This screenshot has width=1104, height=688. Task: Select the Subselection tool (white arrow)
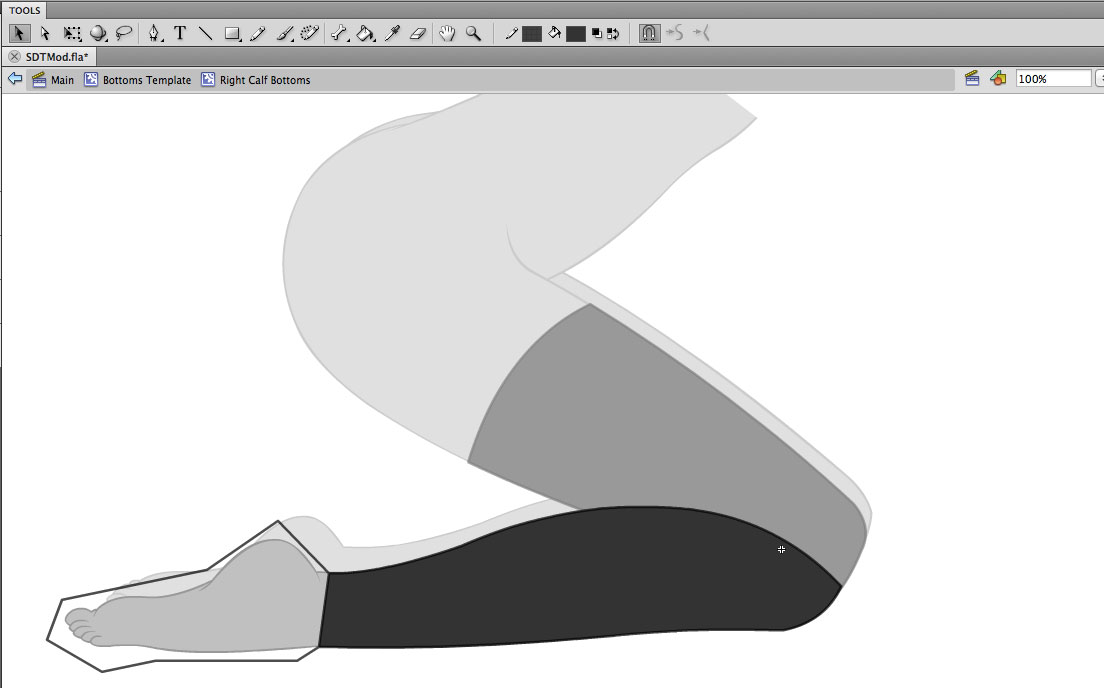[45, 33]
